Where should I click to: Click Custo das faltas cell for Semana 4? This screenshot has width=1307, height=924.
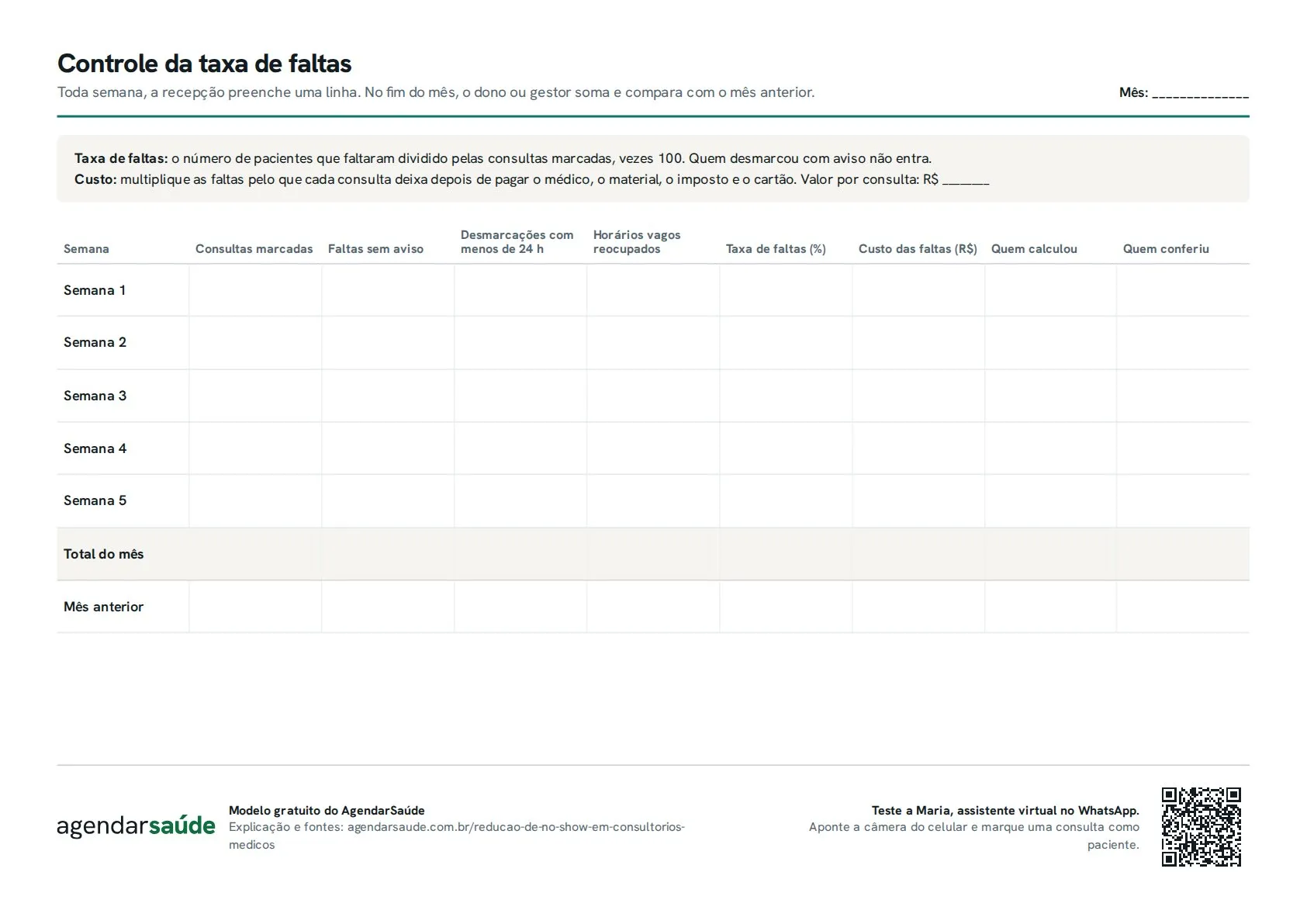918,448
